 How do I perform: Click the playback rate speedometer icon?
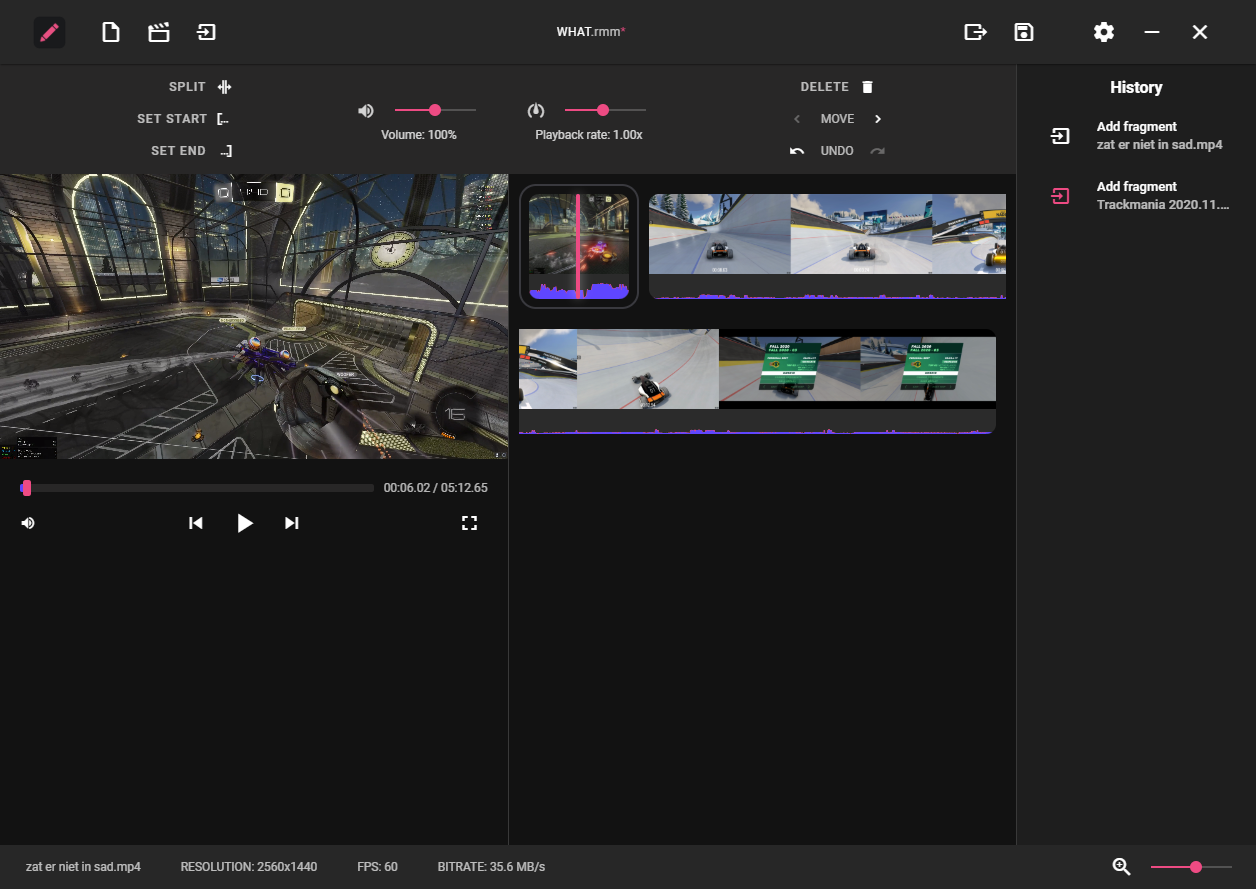pos(536,110)
